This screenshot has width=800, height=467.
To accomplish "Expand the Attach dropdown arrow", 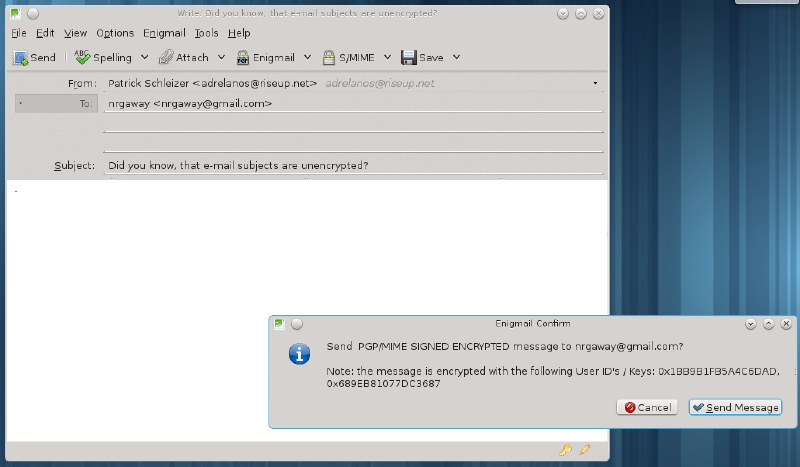I will (221, 58).
